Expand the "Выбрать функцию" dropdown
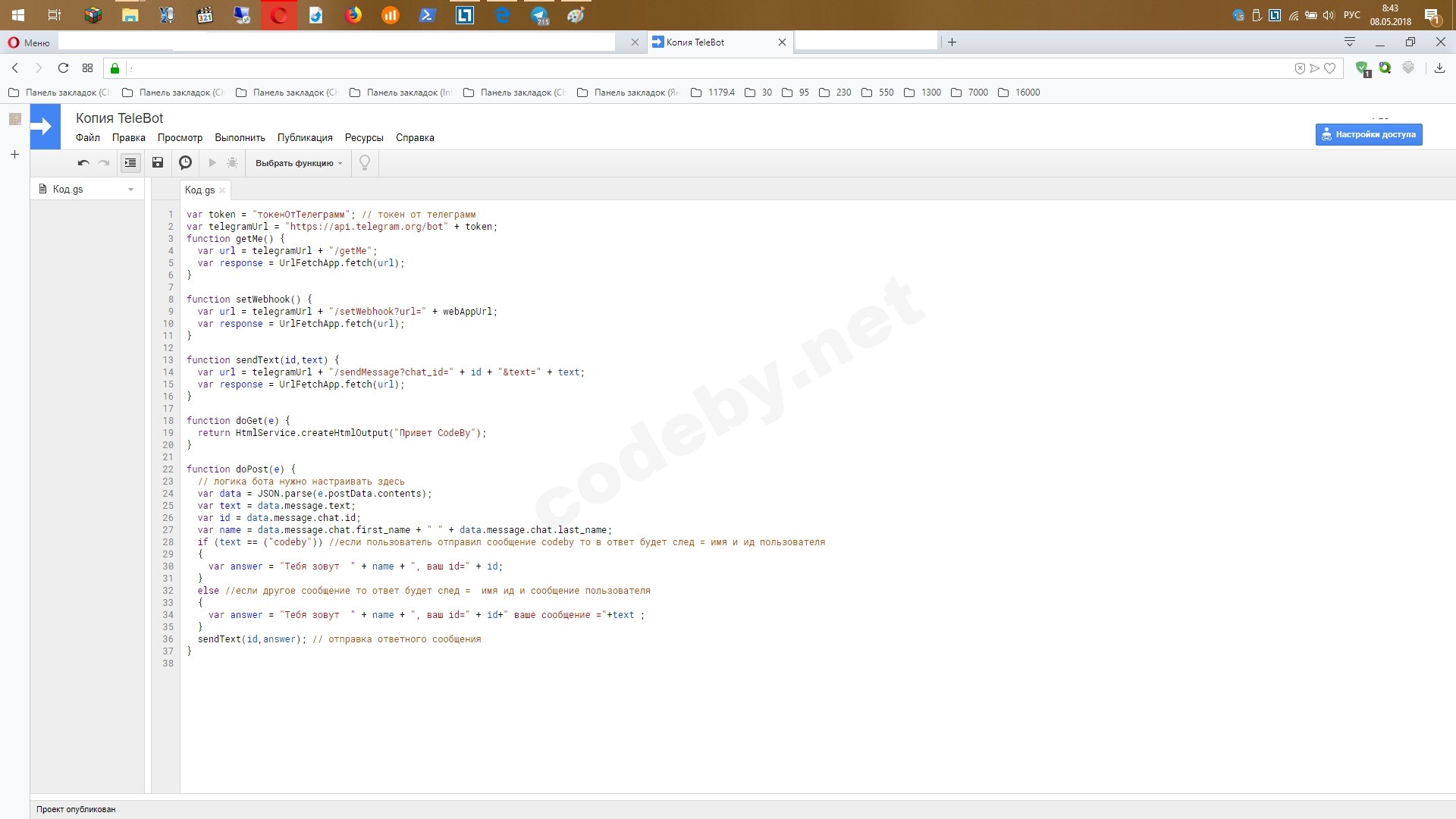Image resolution: width=1456 pixels, height=819 pixels. (x=299, y=163)
